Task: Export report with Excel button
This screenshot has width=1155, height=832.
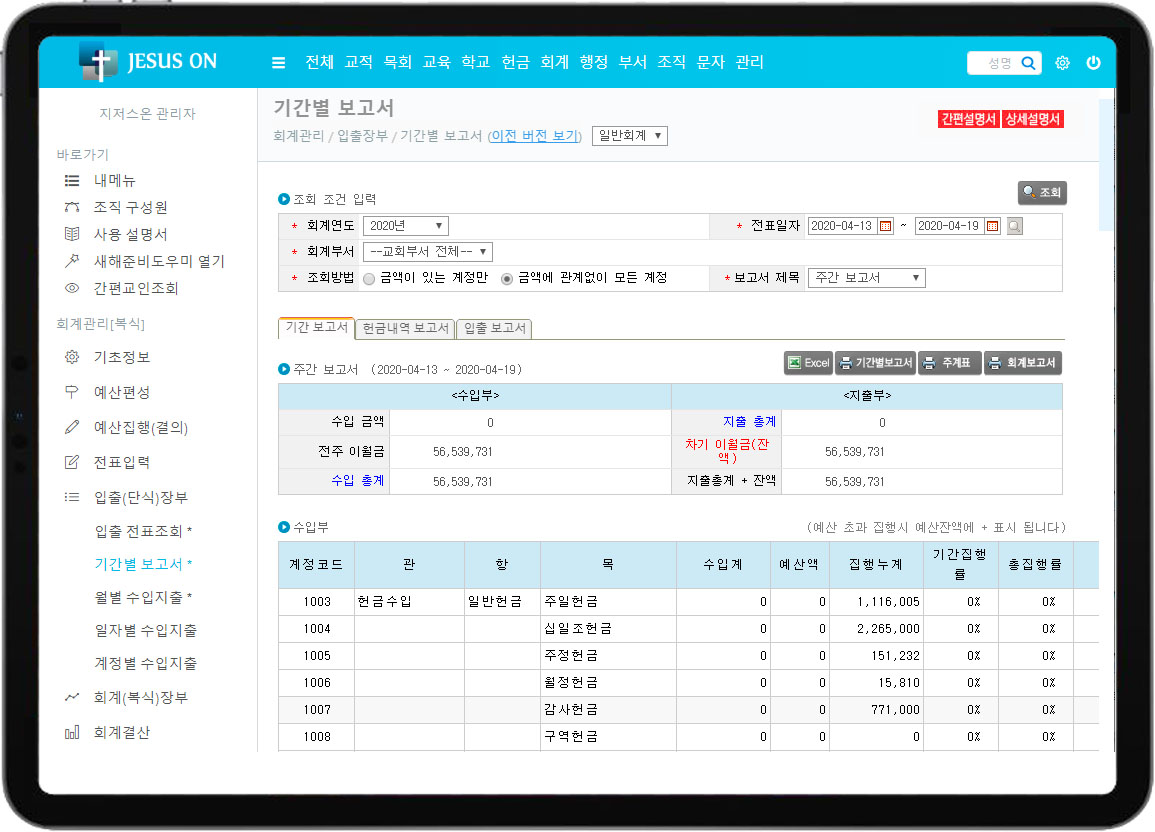Action: click(808, 363)
